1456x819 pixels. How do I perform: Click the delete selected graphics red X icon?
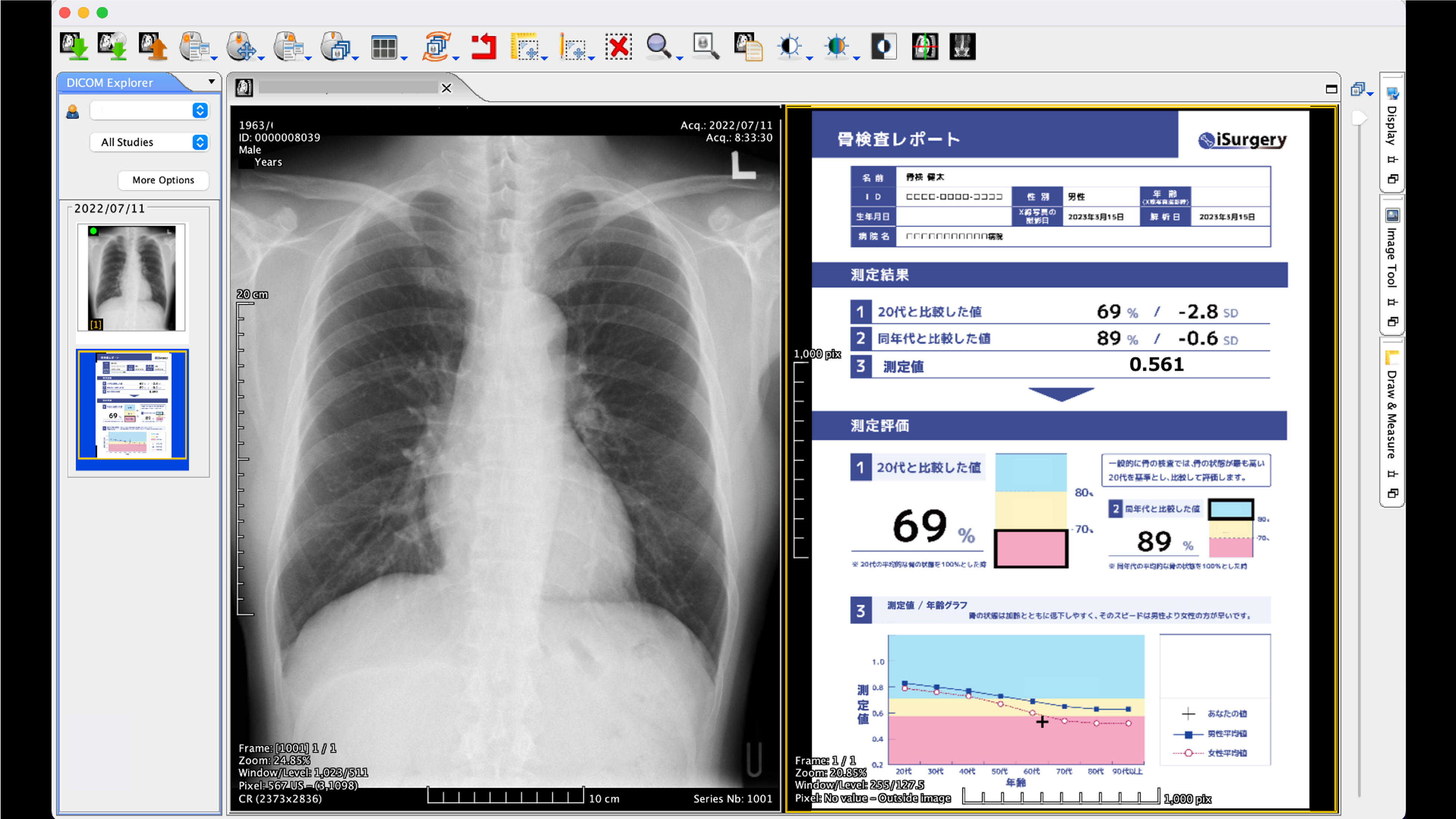[618, 46]
